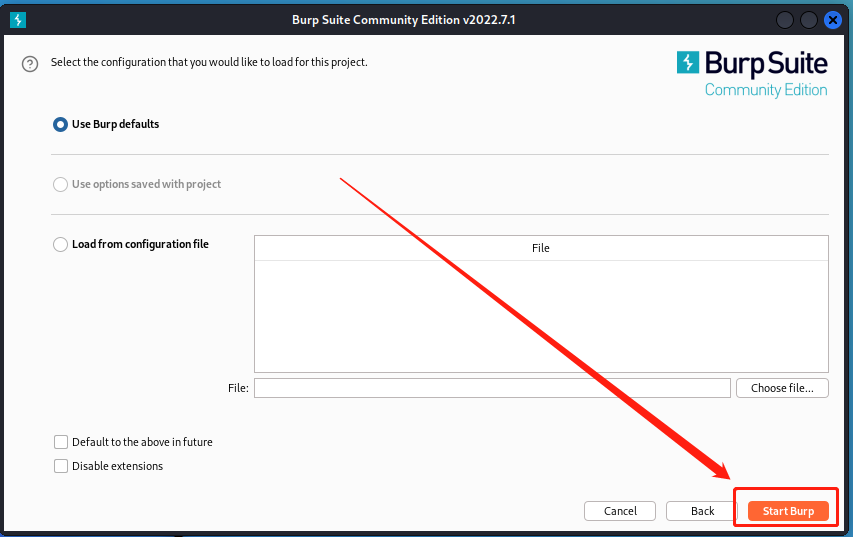Launch with the Start Burp button
The width and height of the screenshot is (853, 537).
point(788,511)
